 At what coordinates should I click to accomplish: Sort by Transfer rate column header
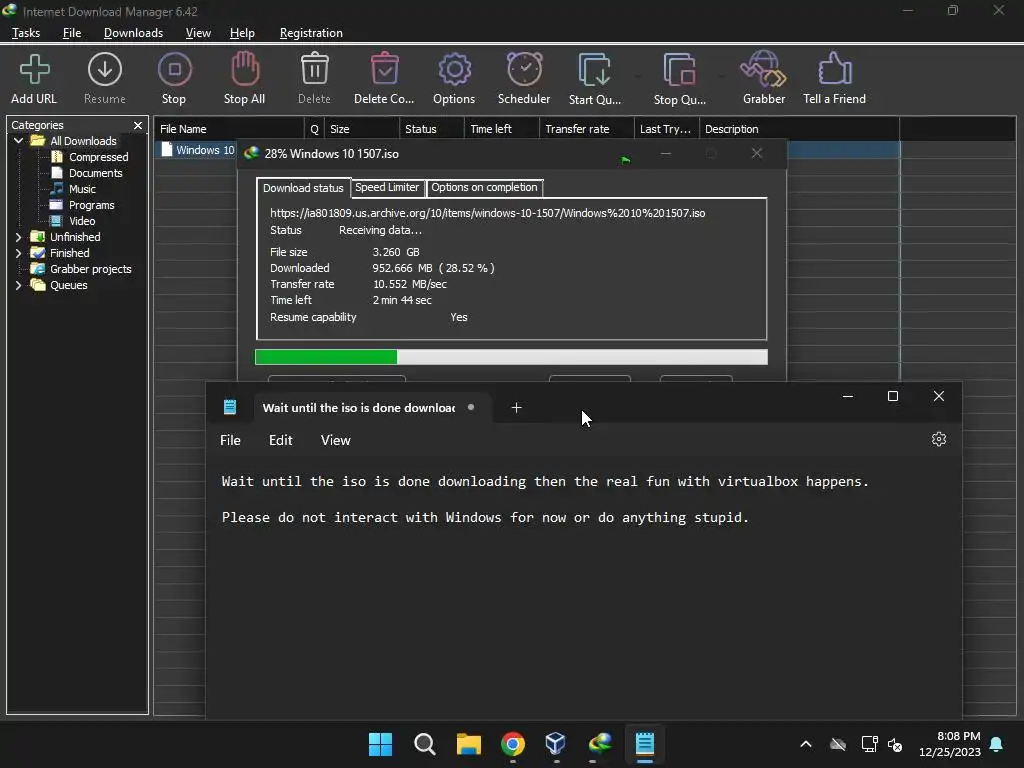586,129
